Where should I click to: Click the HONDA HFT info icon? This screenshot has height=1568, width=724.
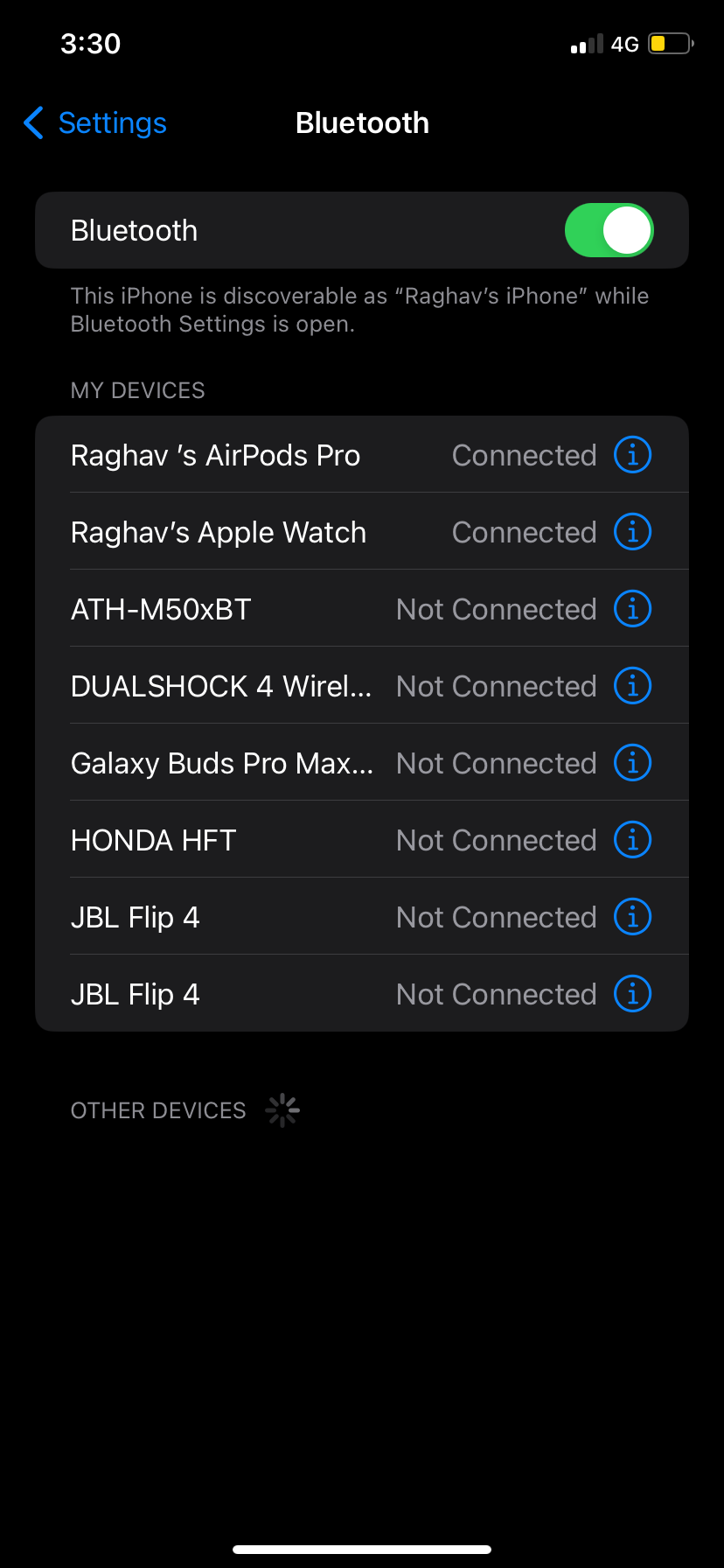[x=632, y=840]
